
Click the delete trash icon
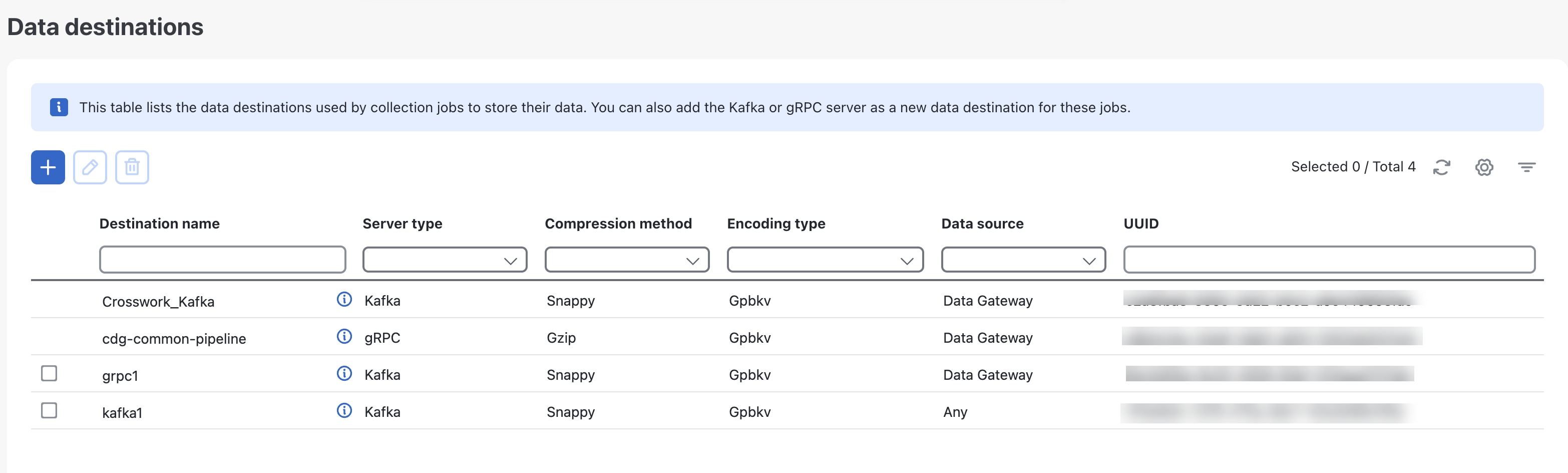(x=132, y=167)
